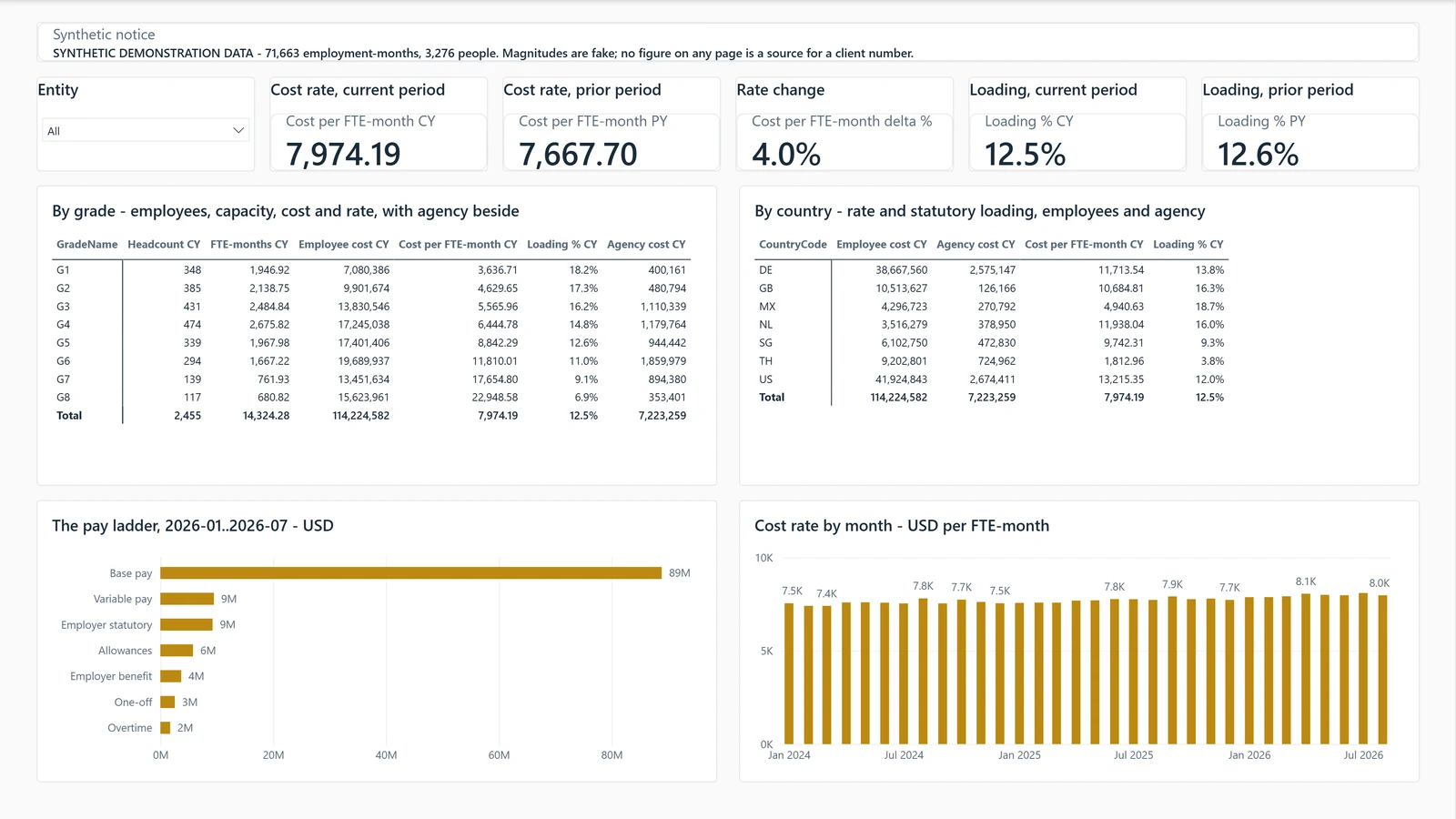
Task: Sort by the Headcount CY column header
Action: tap(164, 245)
